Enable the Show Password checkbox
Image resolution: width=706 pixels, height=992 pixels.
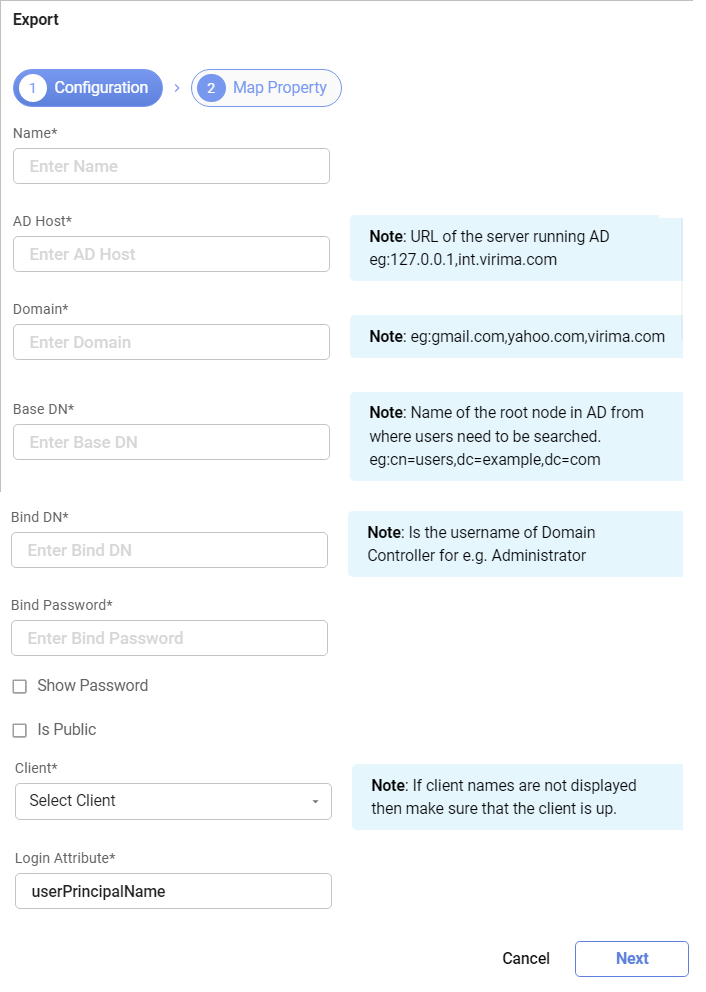pyautogui.click(x=19, y=687)
